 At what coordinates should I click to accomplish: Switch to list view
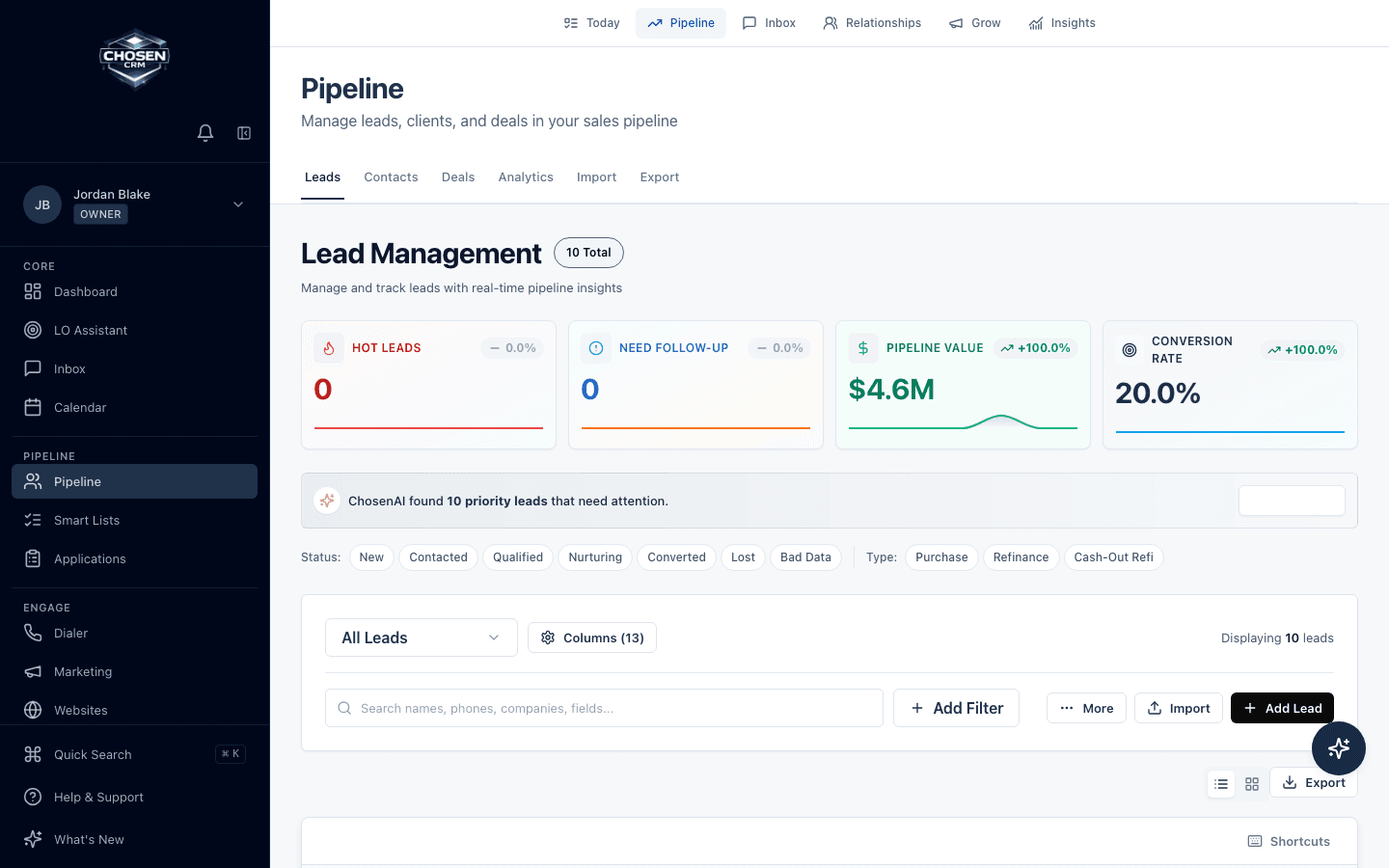(1221, 784)
